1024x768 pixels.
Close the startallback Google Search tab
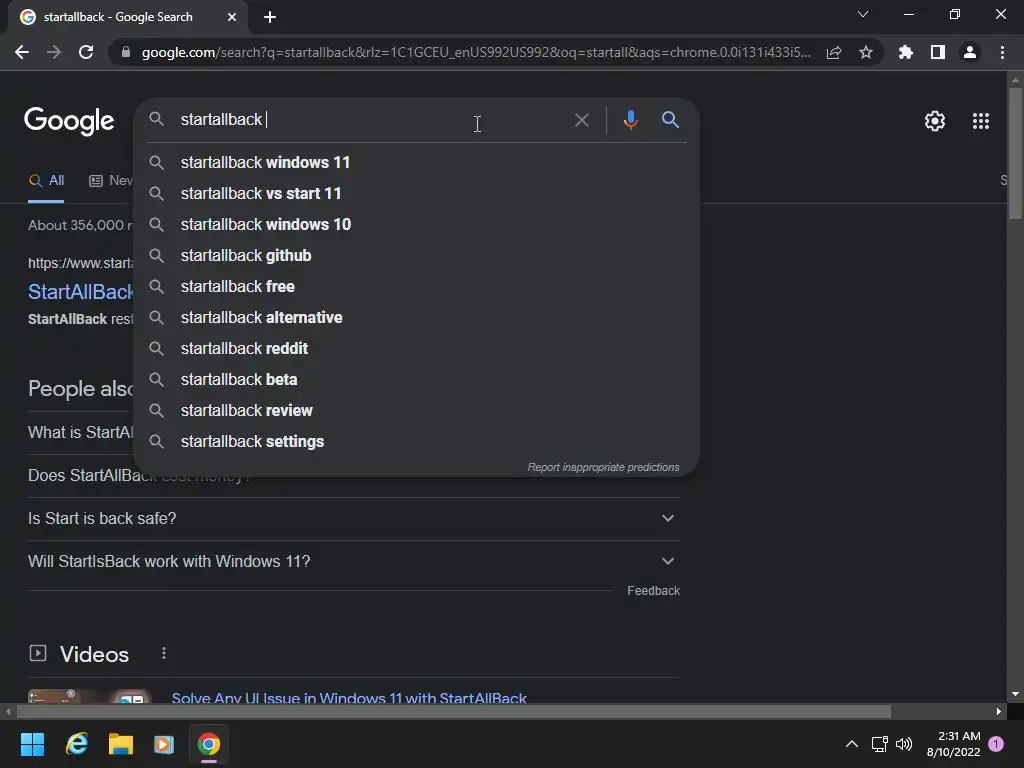pos(232,17)
